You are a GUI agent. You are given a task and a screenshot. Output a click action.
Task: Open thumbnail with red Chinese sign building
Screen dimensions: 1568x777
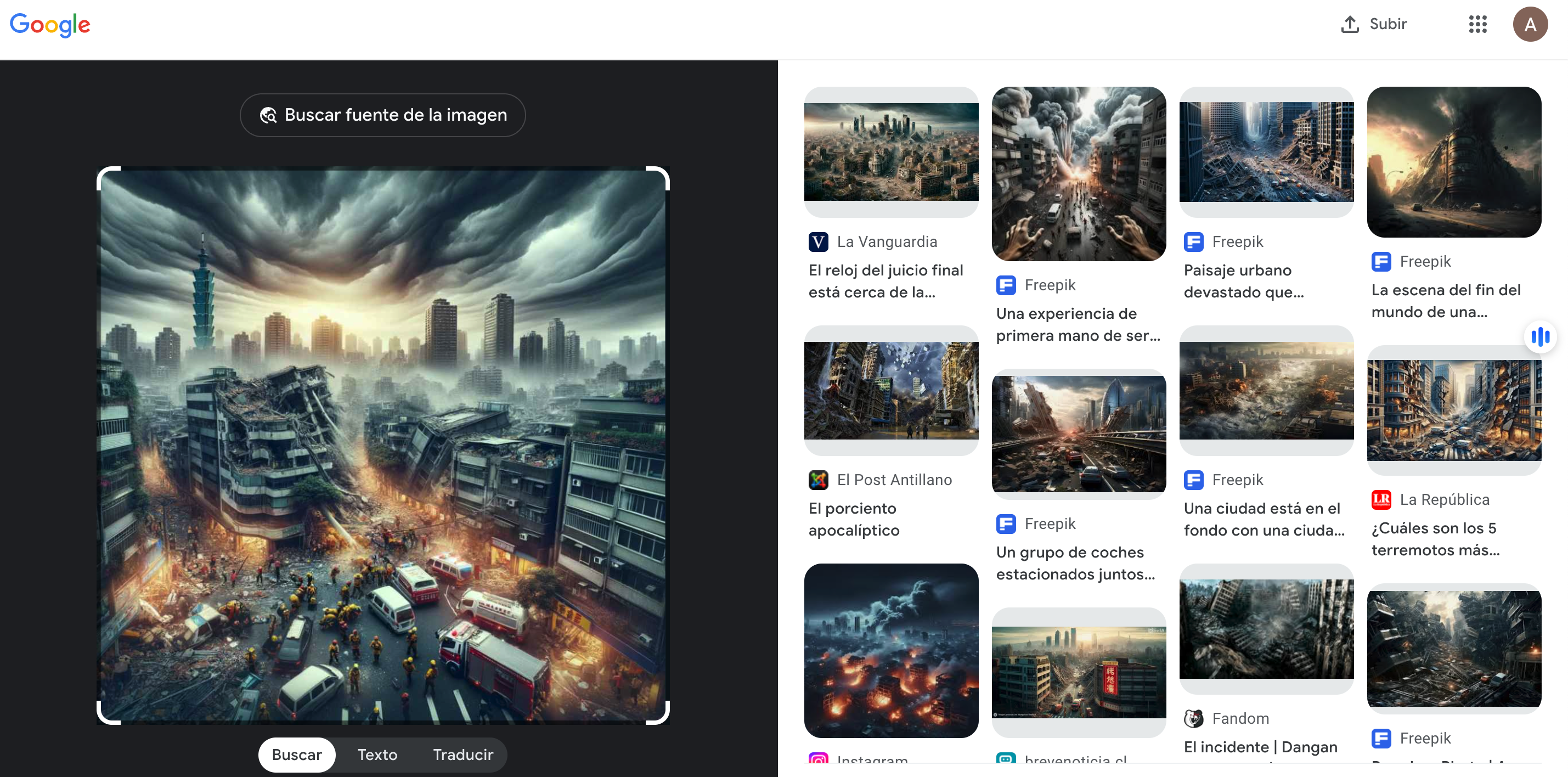click(x=1079, y=672)
